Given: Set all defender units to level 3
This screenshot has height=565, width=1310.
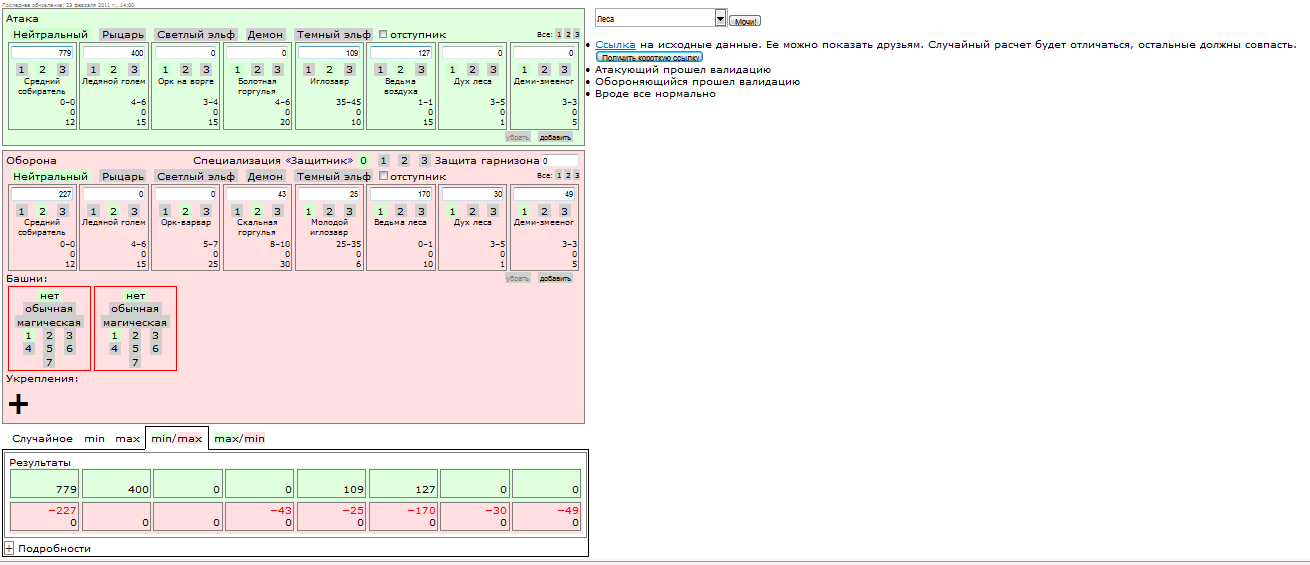Looking at the screenshot, I should tap(577, 175).
